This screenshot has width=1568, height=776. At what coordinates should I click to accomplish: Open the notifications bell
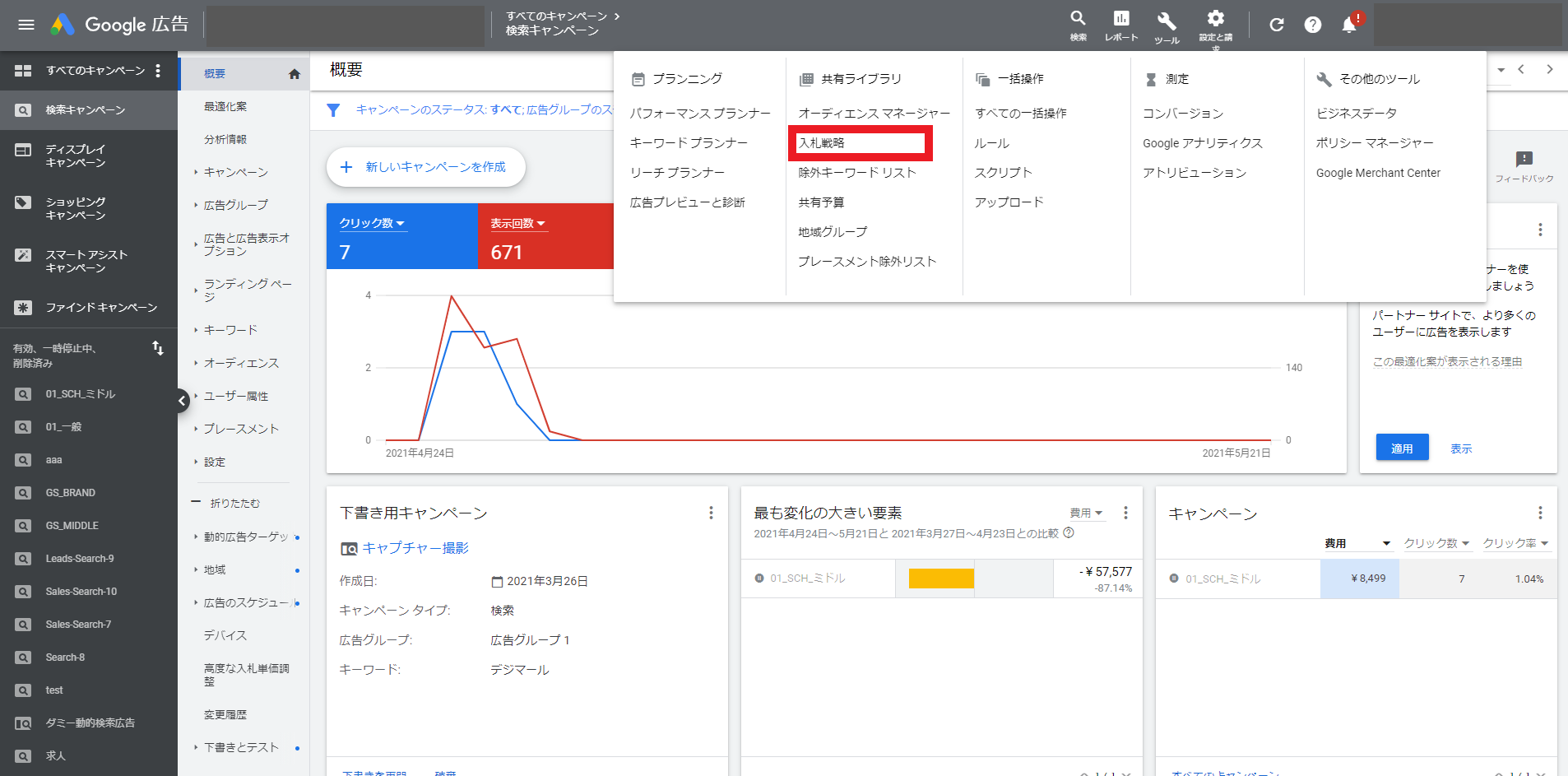pyautogui.click(x=1349, y=25)
